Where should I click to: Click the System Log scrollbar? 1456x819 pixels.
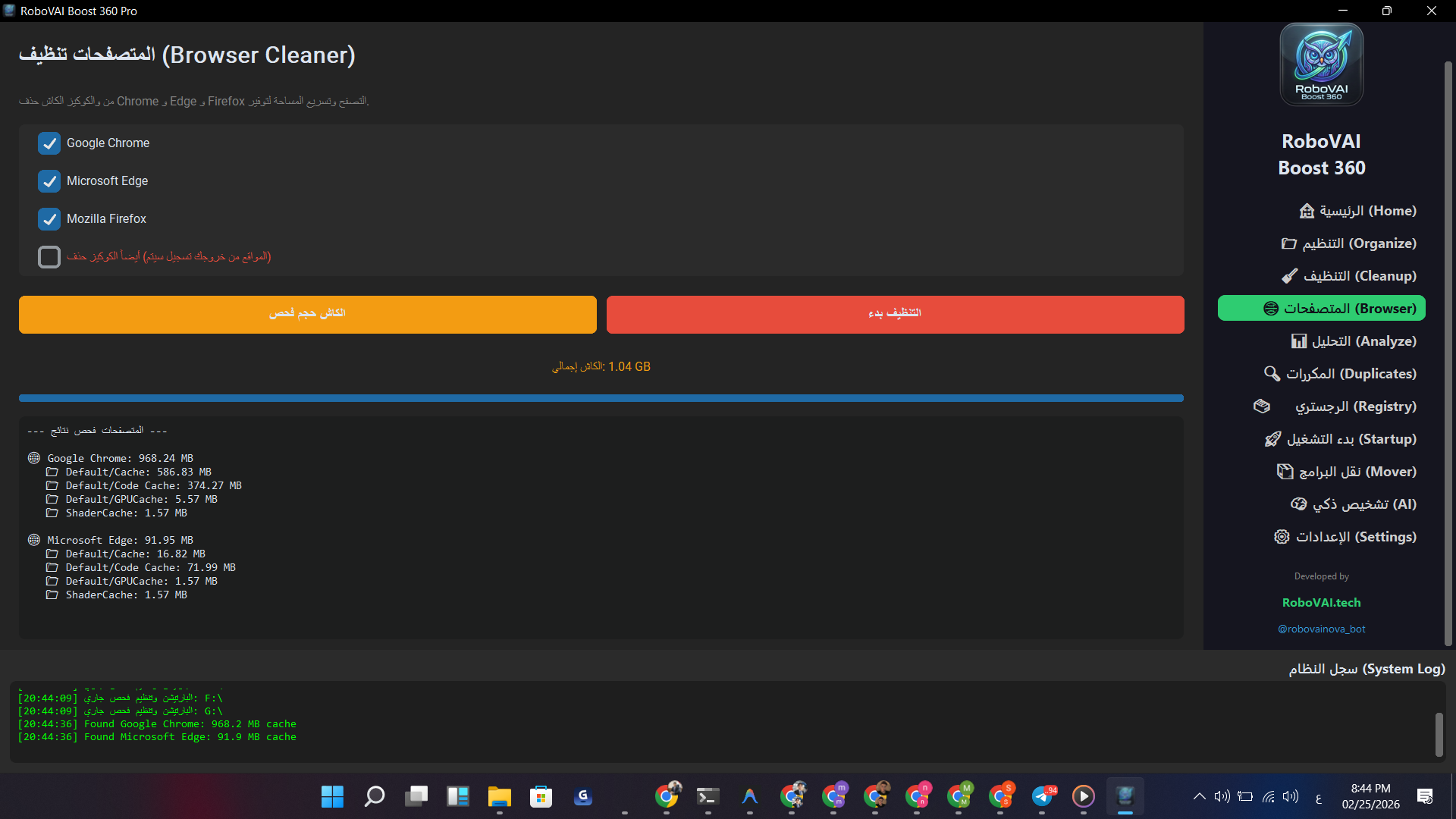[1439, 733]
